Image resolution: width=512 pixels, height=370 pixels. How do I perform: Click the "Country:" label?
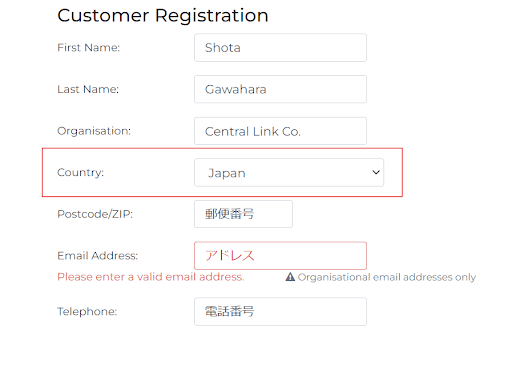tap(81, 173)
